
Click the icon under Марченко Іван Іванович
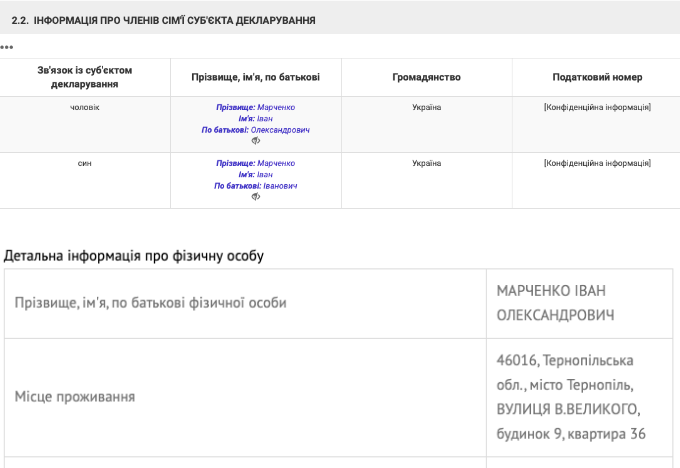(x=256, y=197)
